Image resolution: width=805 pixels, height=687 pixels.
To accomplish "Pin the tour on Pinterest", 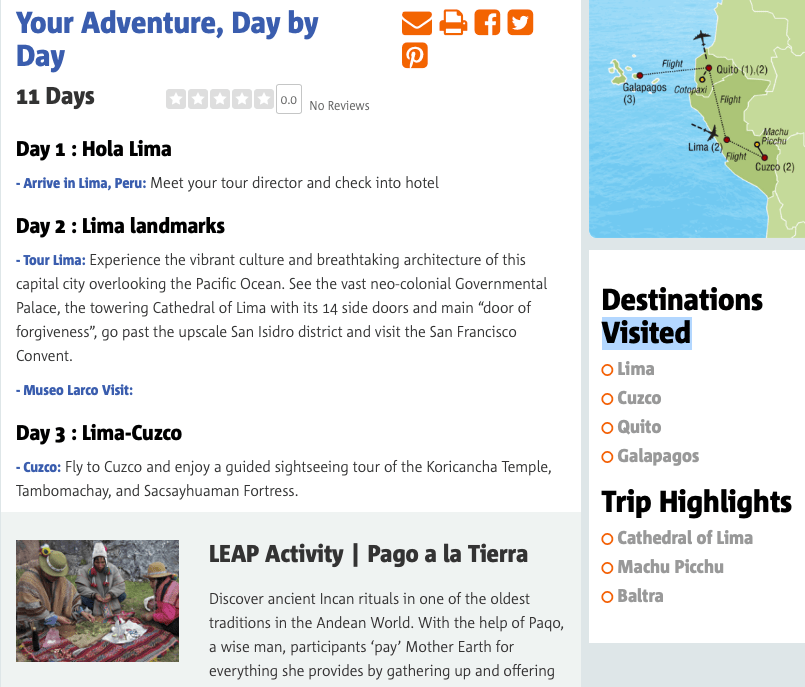I will (415, 56).
